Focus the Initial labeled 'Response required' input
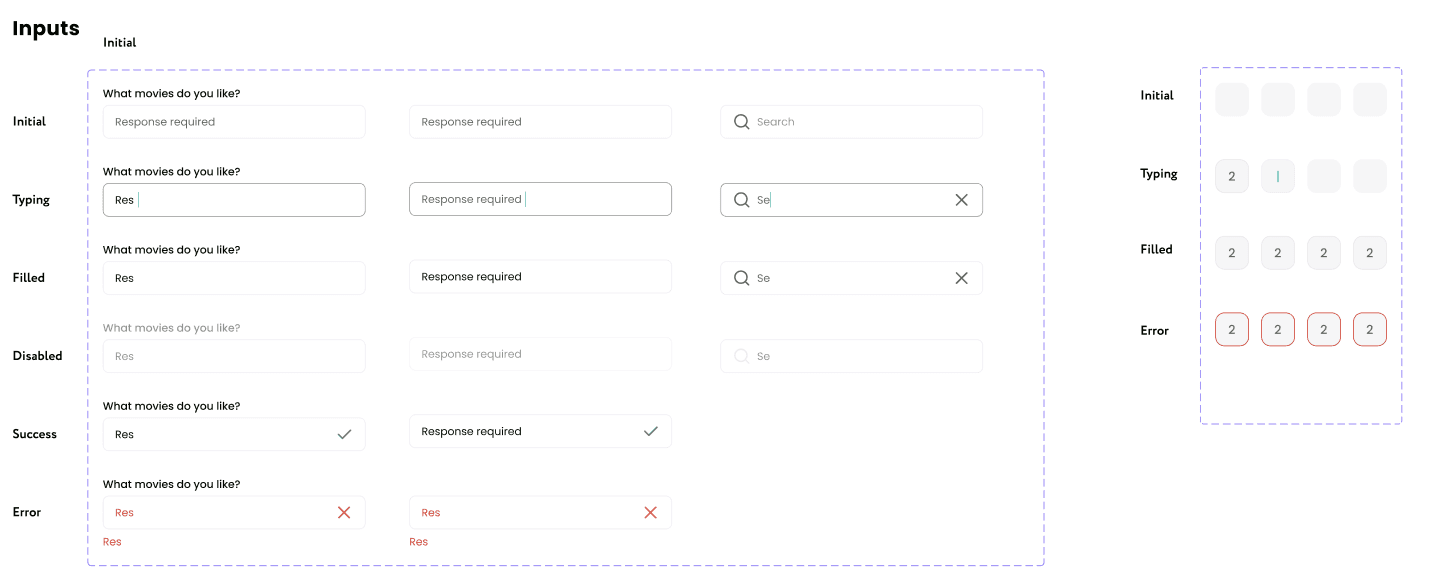 pyautogui.click(x=234, y=122)
